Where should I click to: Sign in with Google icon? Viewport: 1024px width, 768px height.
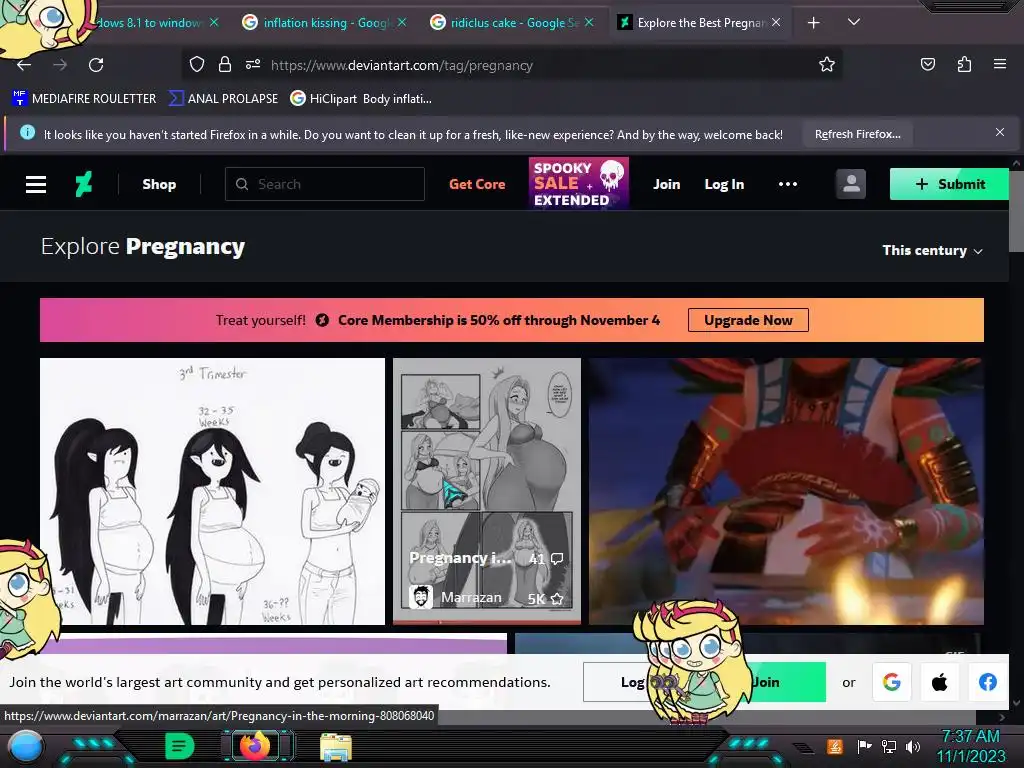[x=892, y=682]
